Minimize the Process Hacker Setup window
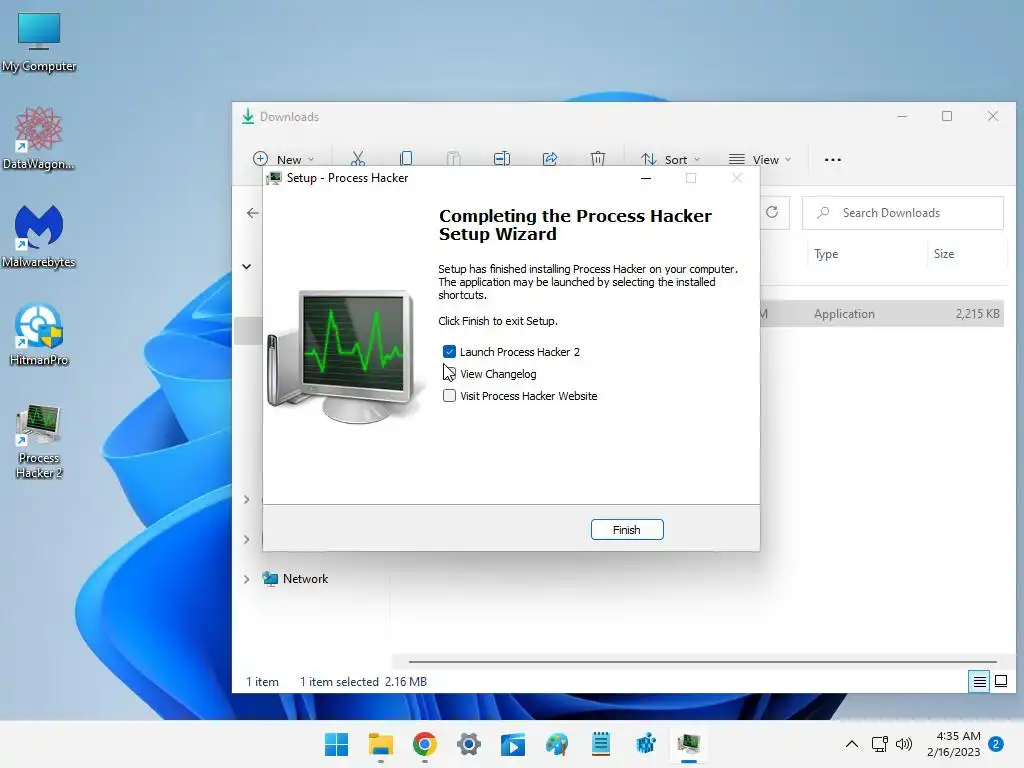 pos(646,178)
